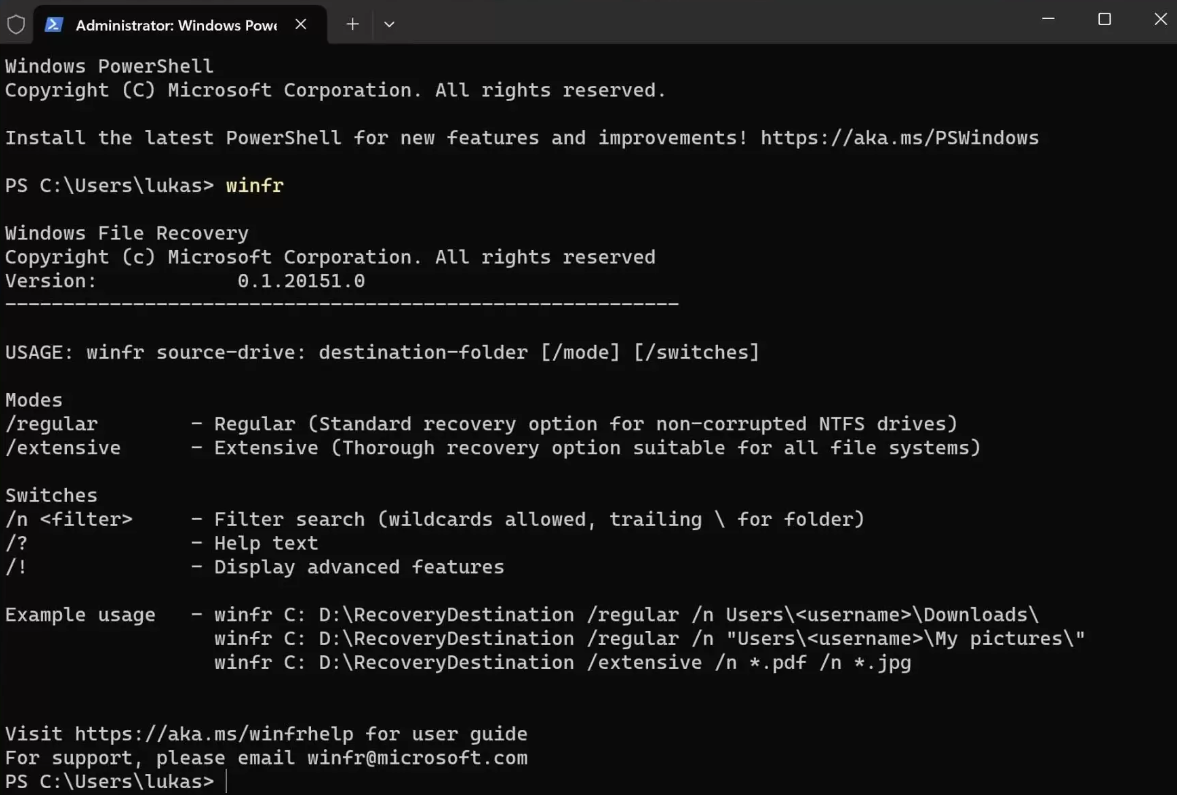Click the /? help text switch
Image resolution: width=1177 pixels, height=795 pixels.
coord(16,544)
